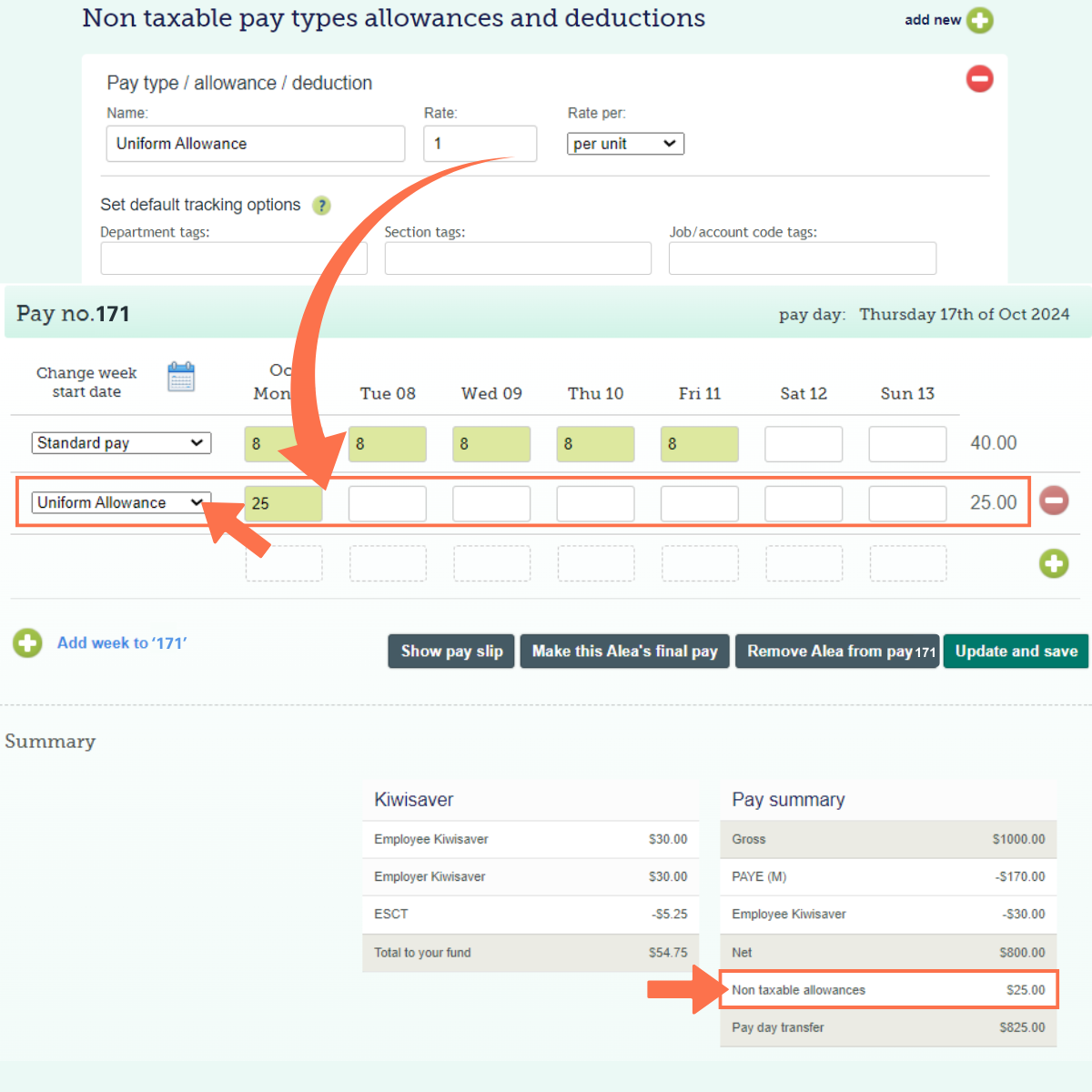Add new pay row with green plus icon

pyautogui.click(x=1054, y=563)
